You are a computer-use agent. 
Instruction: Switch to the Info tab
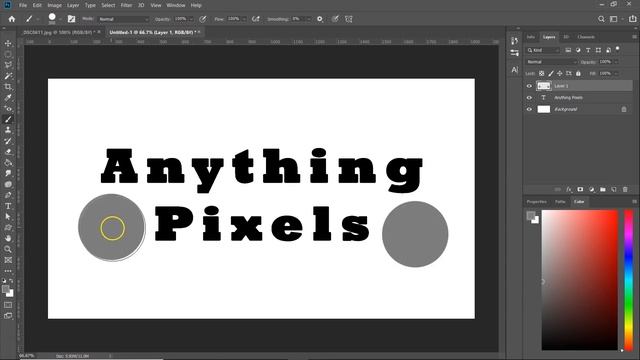pos(531,37)
